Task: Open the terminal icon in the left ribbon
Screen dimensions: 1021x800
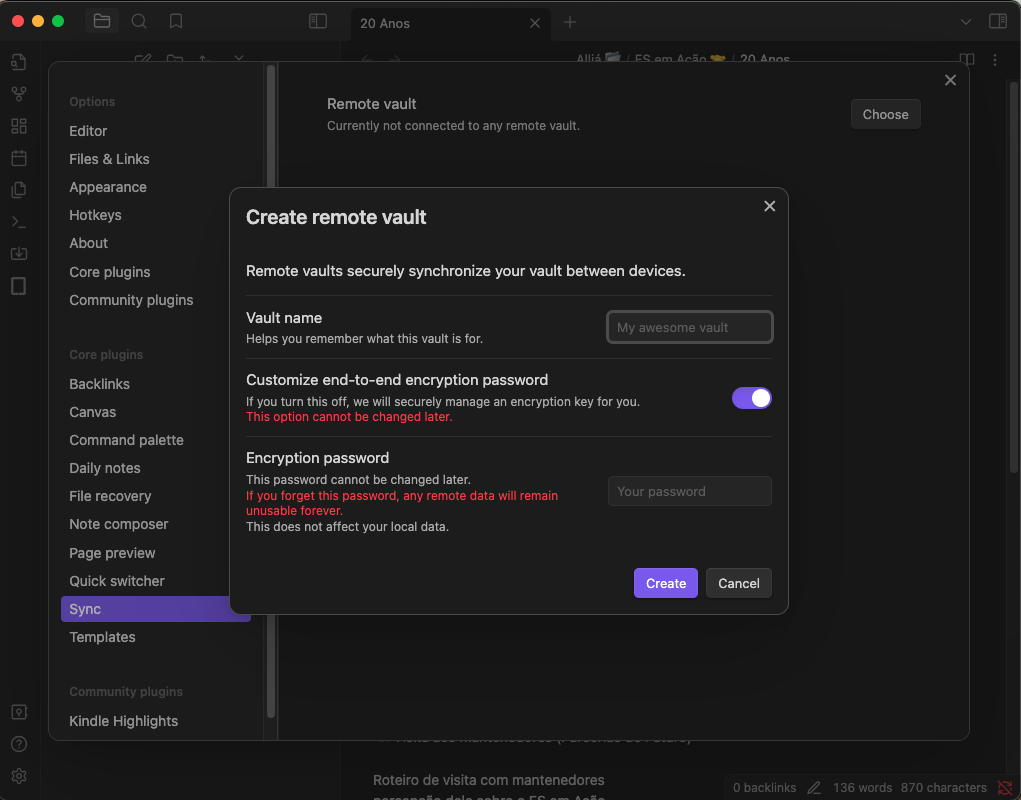Action: click(x=18, y=221)
